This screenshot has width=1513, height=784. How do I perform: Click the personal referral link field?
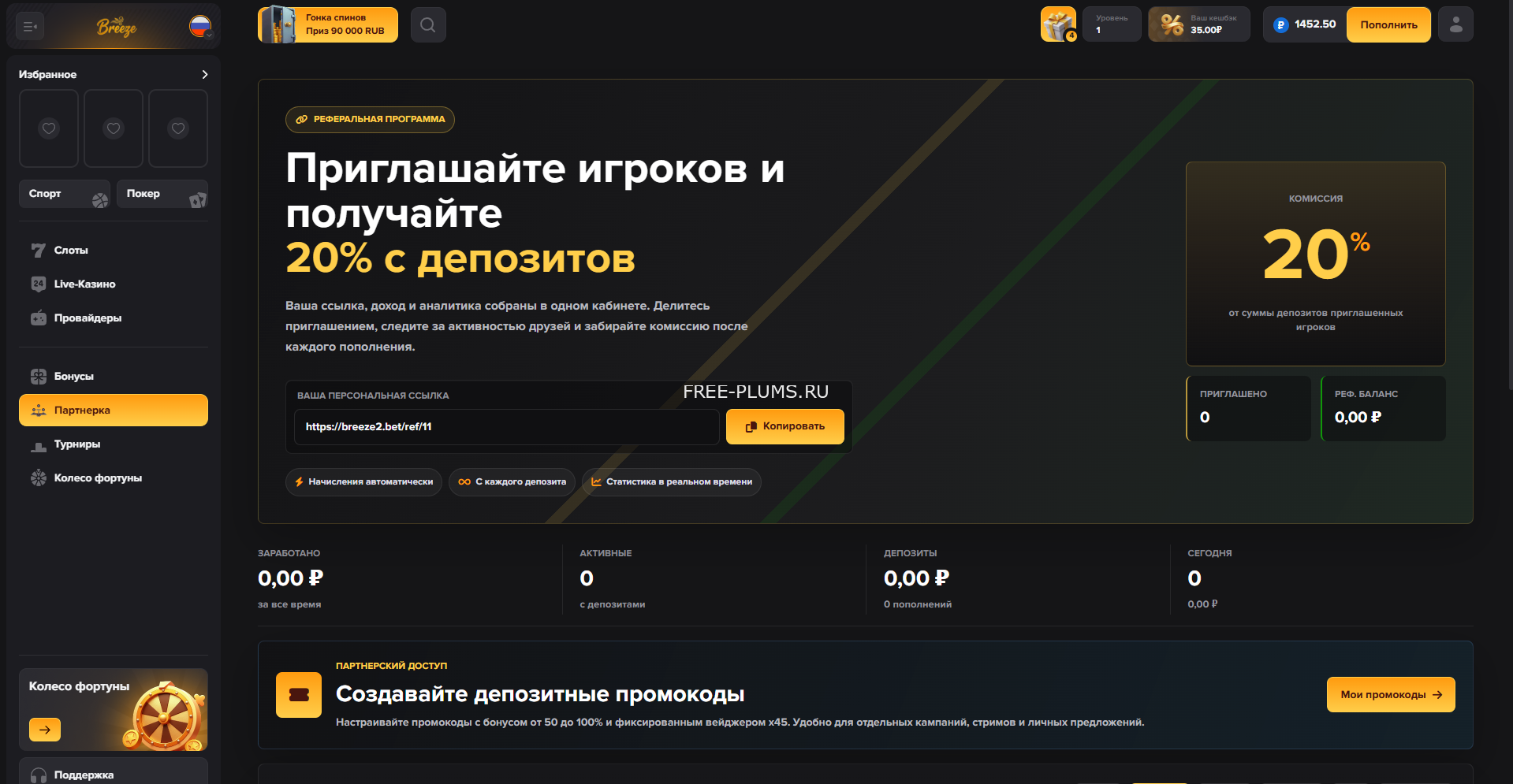pyautogui.click(x=506, y=426)
